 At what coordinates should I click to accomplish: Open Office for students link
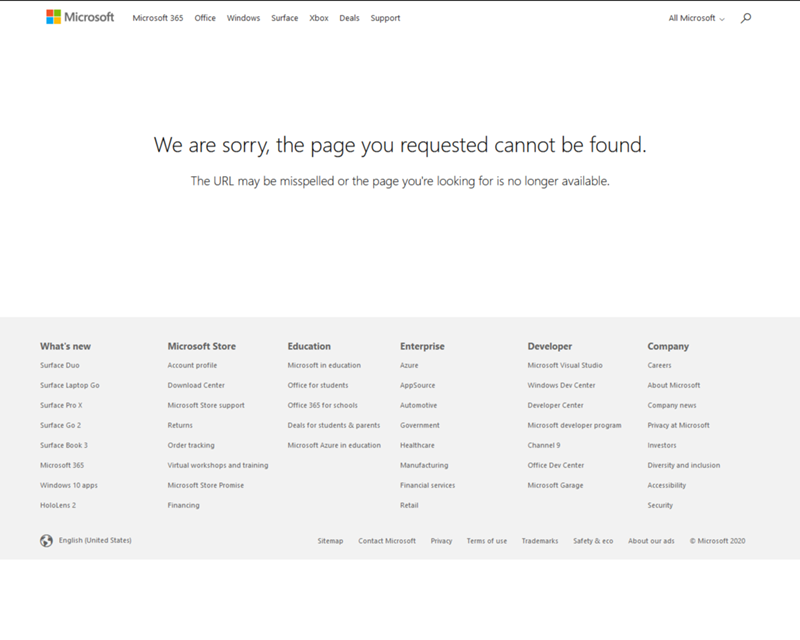(x=318, y=385)
